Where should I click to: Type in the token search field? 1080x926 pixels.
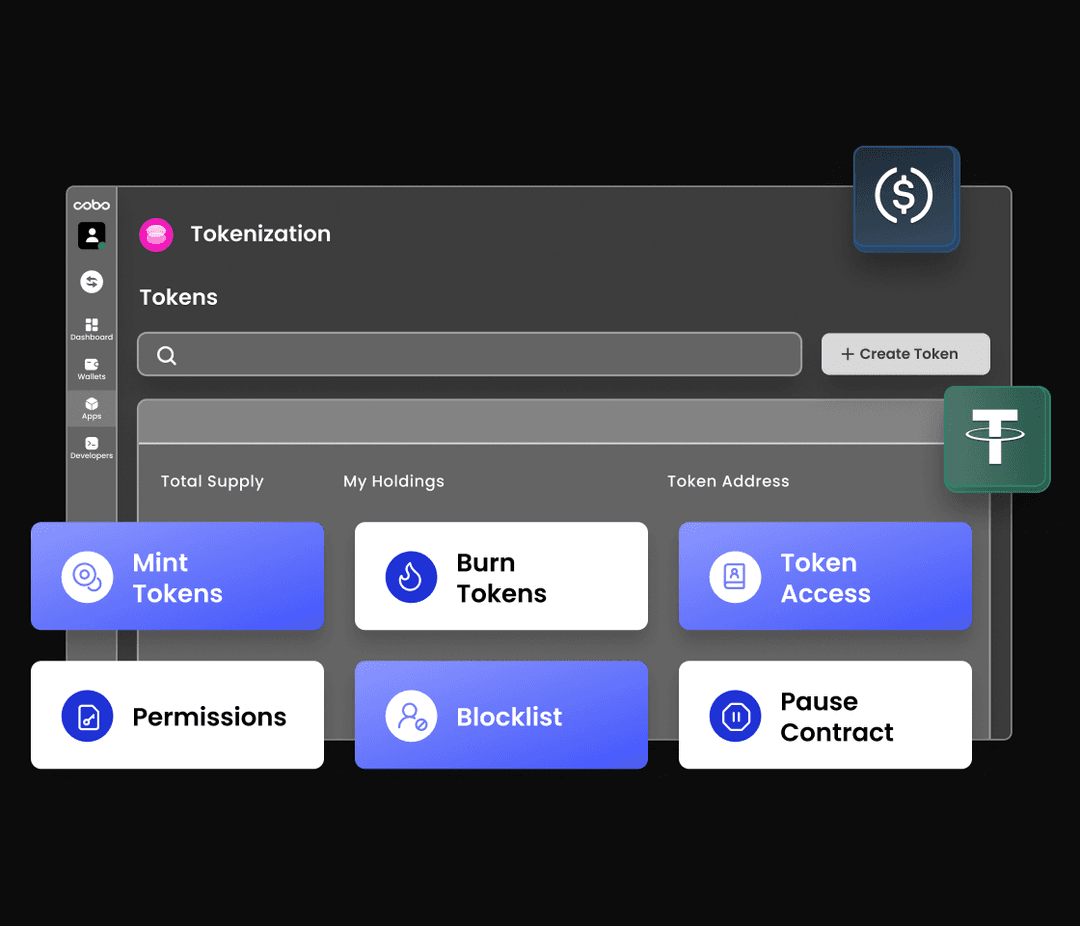pos(480,355)
